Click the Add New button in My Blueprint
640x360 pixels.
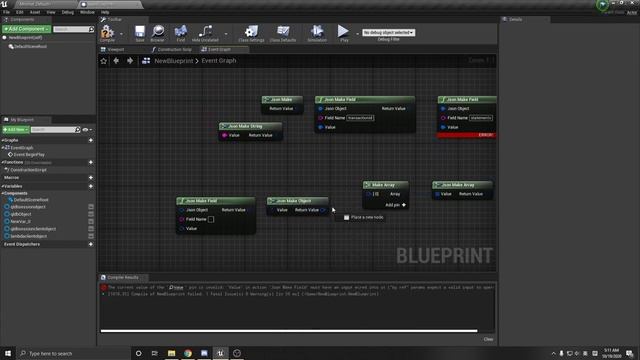pos(16,129)
